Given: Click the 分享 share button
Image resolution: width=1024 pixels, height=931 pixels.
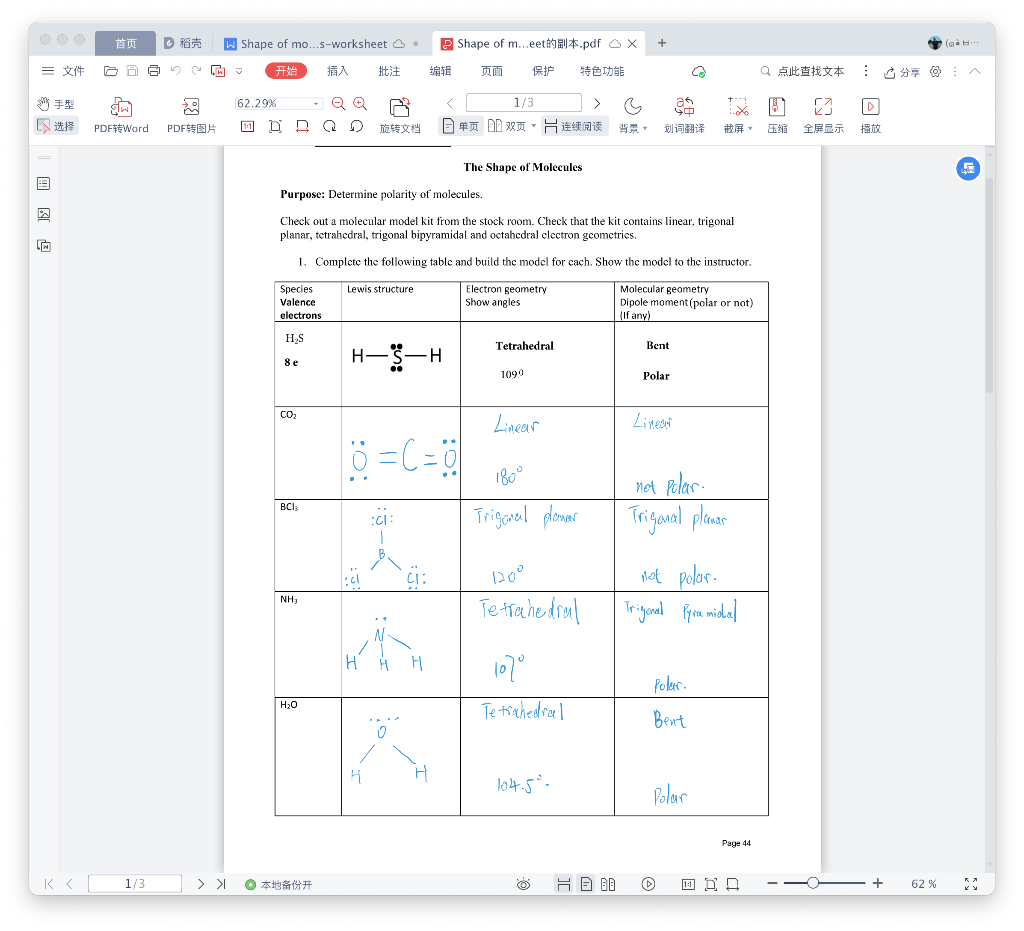Looking at the screenshot, I should coord(902,72).
